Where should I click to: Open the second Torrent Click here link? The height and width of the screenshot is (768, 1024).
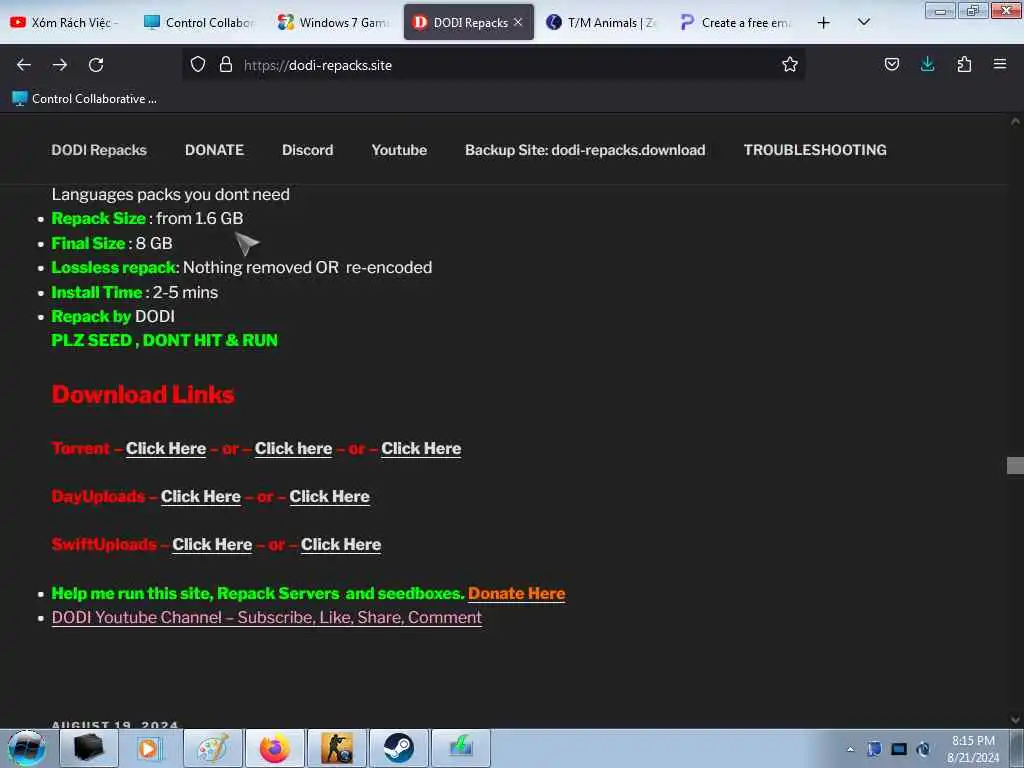coord(293,449)
